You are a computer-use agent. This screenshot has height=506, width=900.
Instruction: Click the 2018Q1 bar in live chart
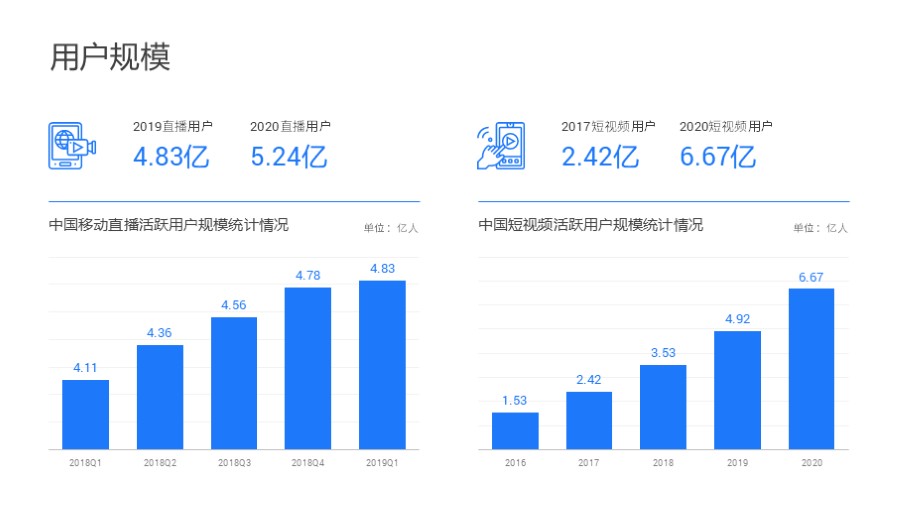point(86,414)
